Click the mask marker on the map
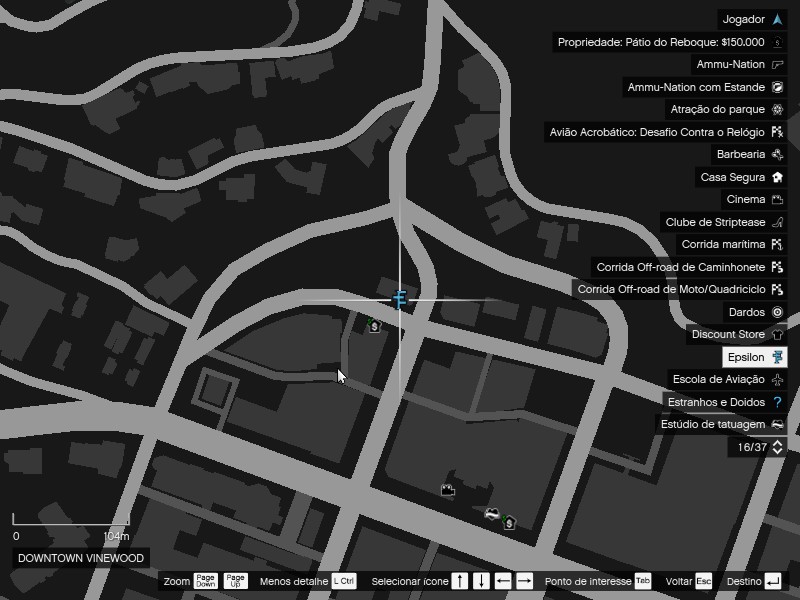Image resolution: width=800 pixels, height=600 pixels. click(491, 513)
